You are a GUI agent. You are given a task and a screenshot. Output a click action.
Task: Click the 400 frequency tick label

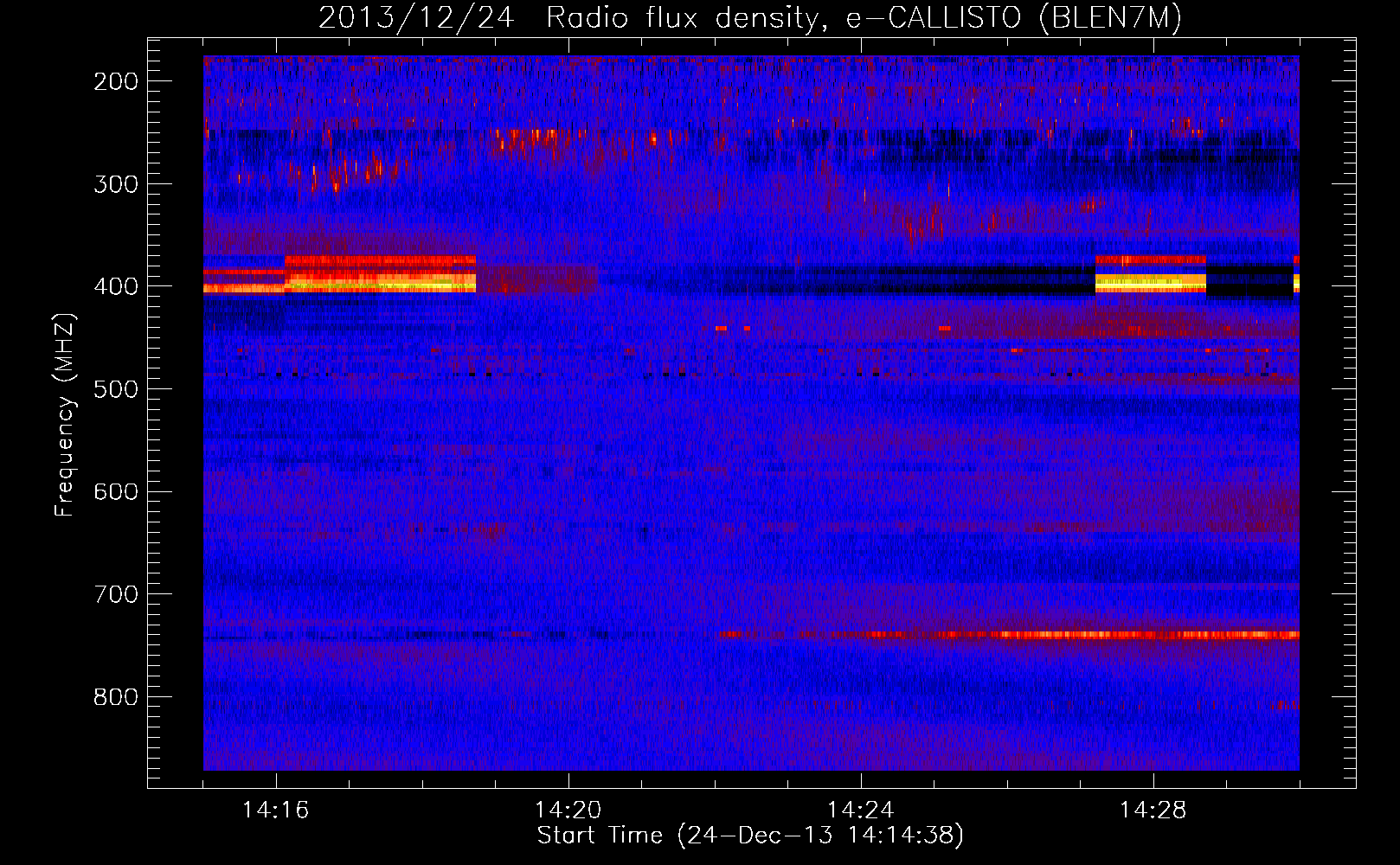[x=116, y=286]
